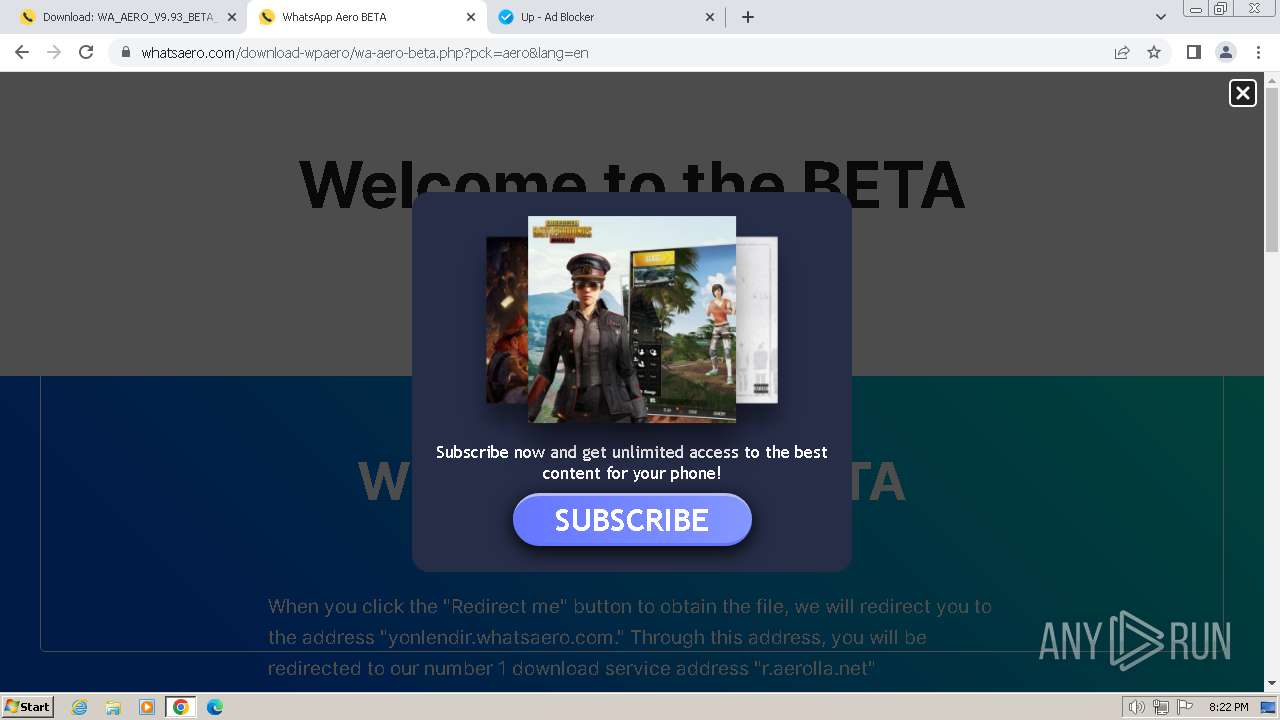Click the scrollbar up arrow
The image size is (1280, 720).
(1272, 80)
